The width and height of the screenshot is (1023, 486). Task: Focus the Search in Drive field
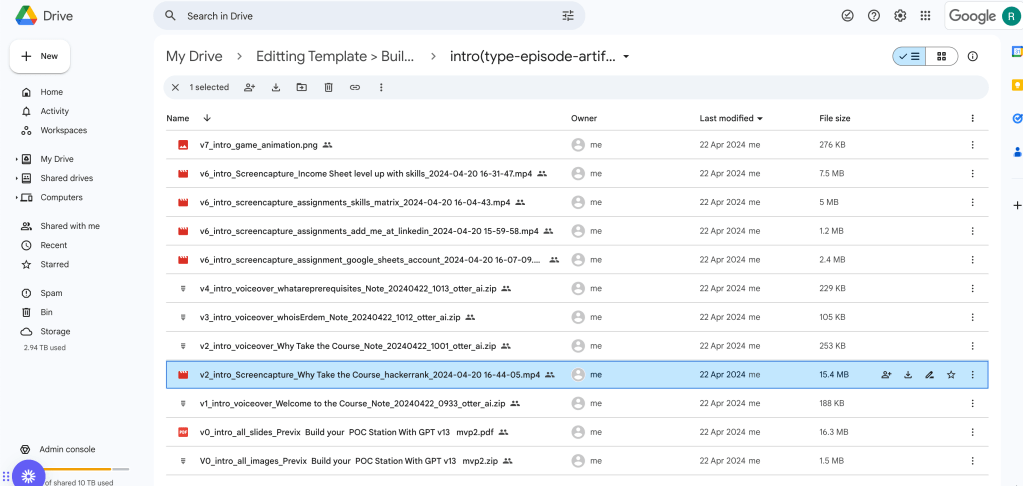tap(369, 16)
